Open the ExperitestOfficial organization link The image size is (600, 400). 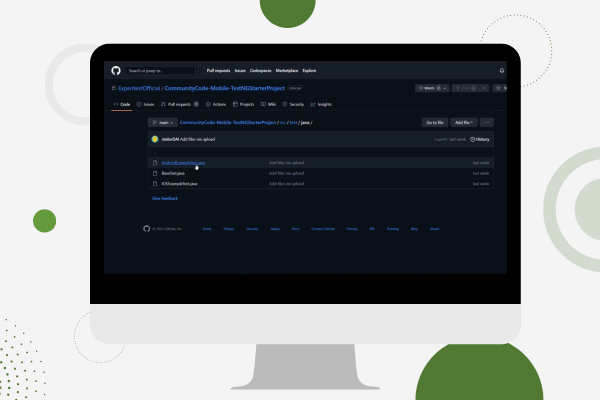point(139,88)
